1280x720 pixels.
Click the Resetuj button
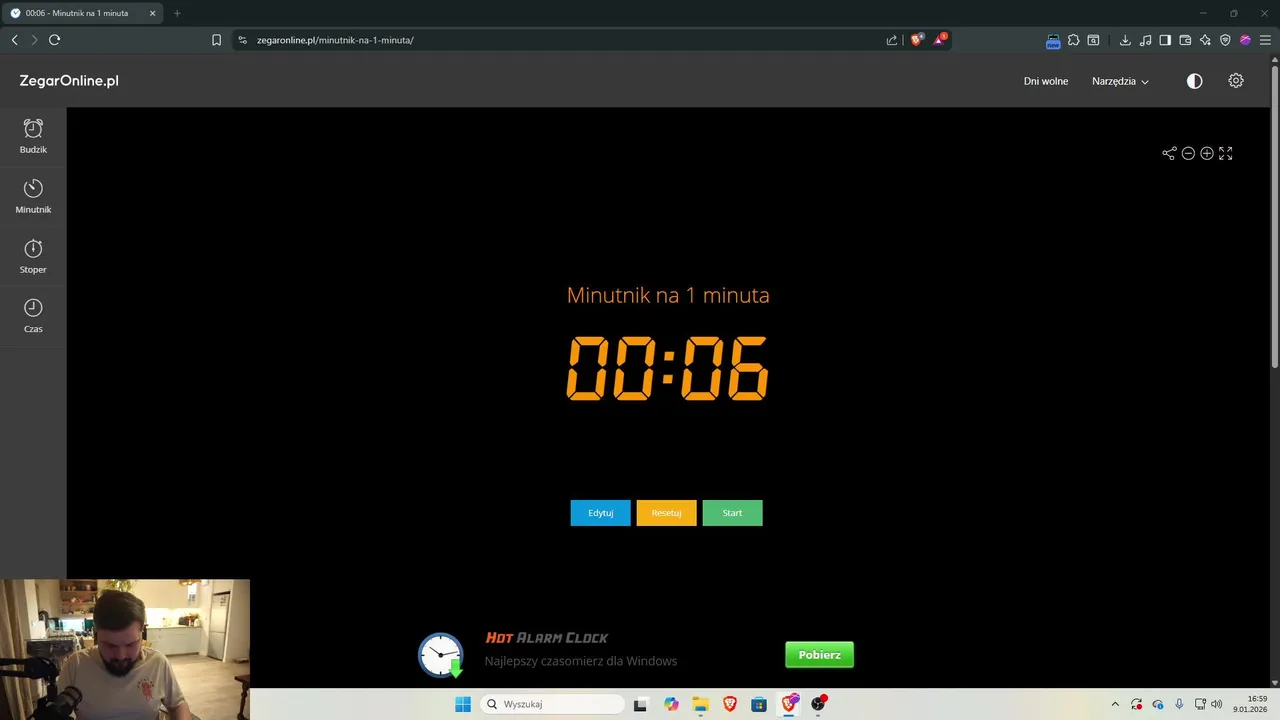666,513
